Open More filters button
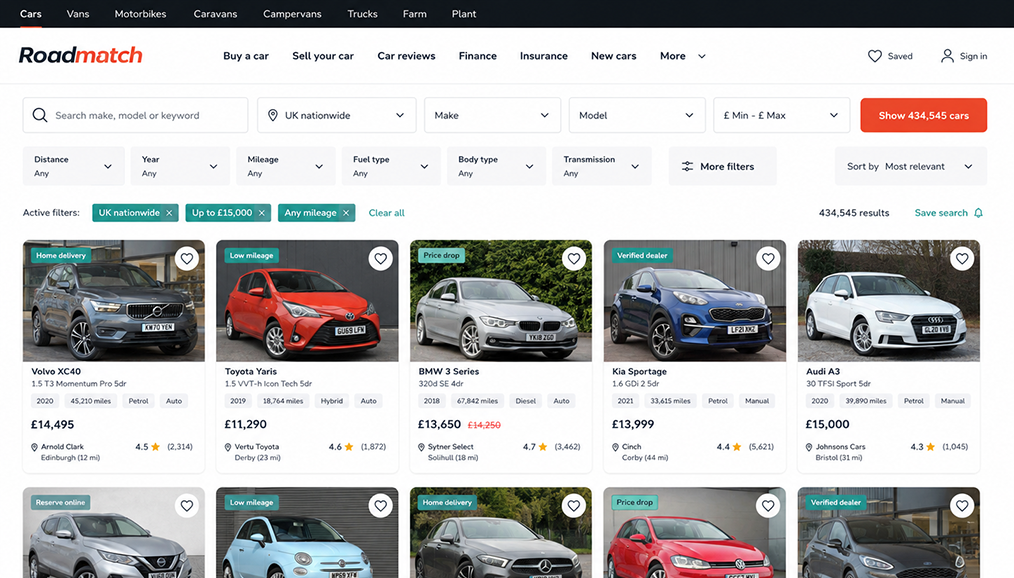Screen dimensions: 1014x578 coord(722,166)
